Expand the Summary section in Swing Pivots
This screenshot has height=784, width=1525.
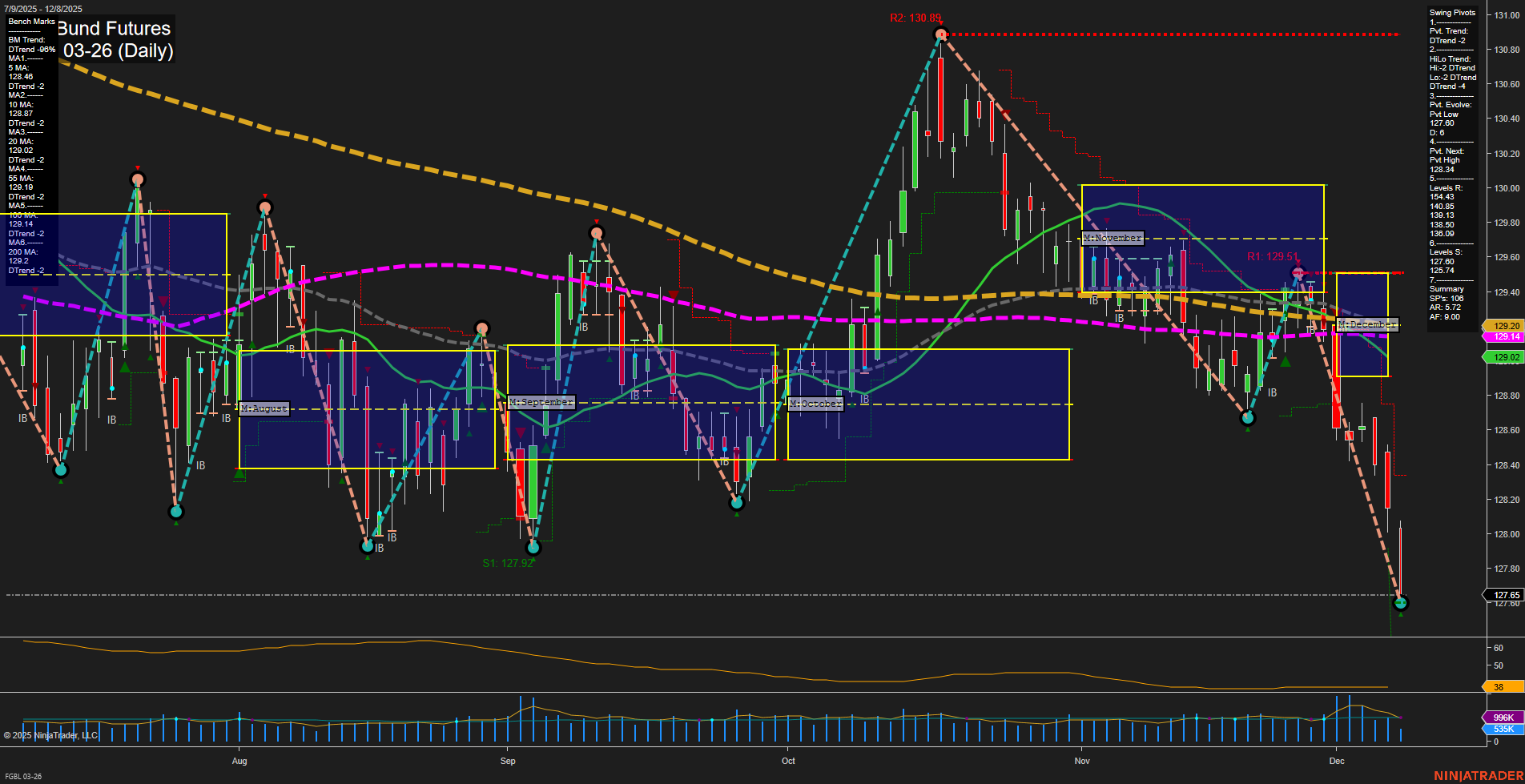pyautogui.click(x=1447, y=288)
